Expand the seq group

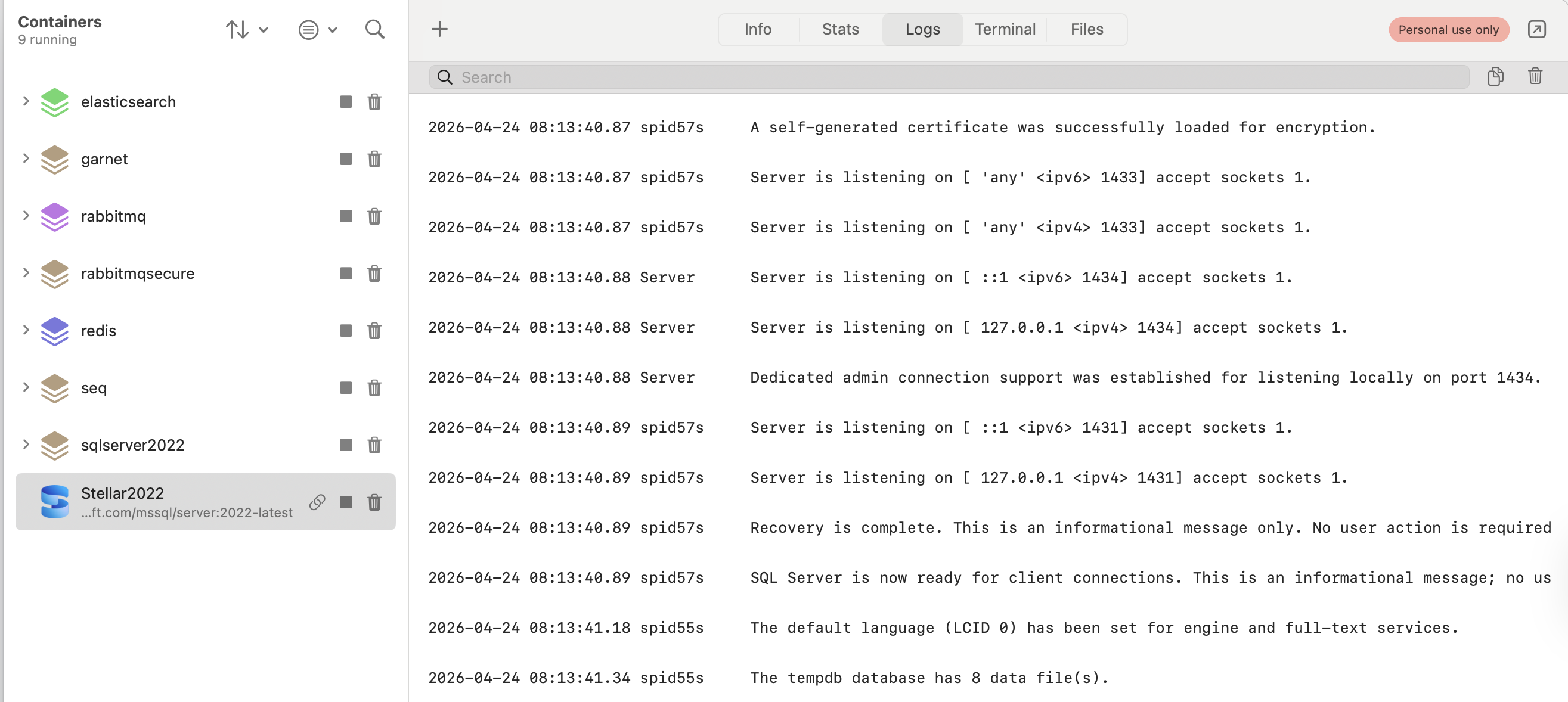pos(26,387)
